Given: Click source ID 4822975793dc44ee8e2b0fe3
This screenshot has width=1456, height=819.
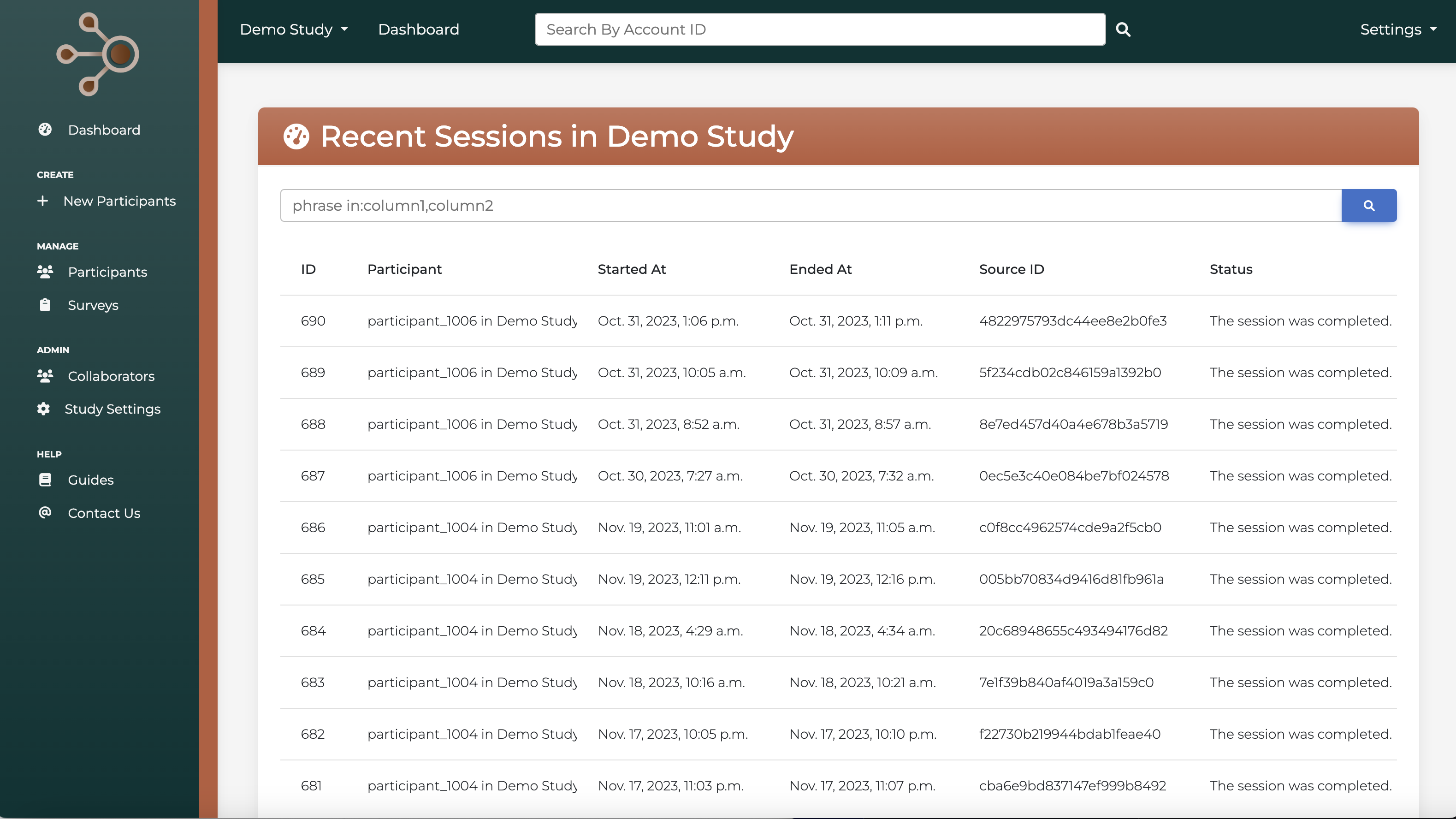Looking at the screenshot, I should coord(1073,320).
